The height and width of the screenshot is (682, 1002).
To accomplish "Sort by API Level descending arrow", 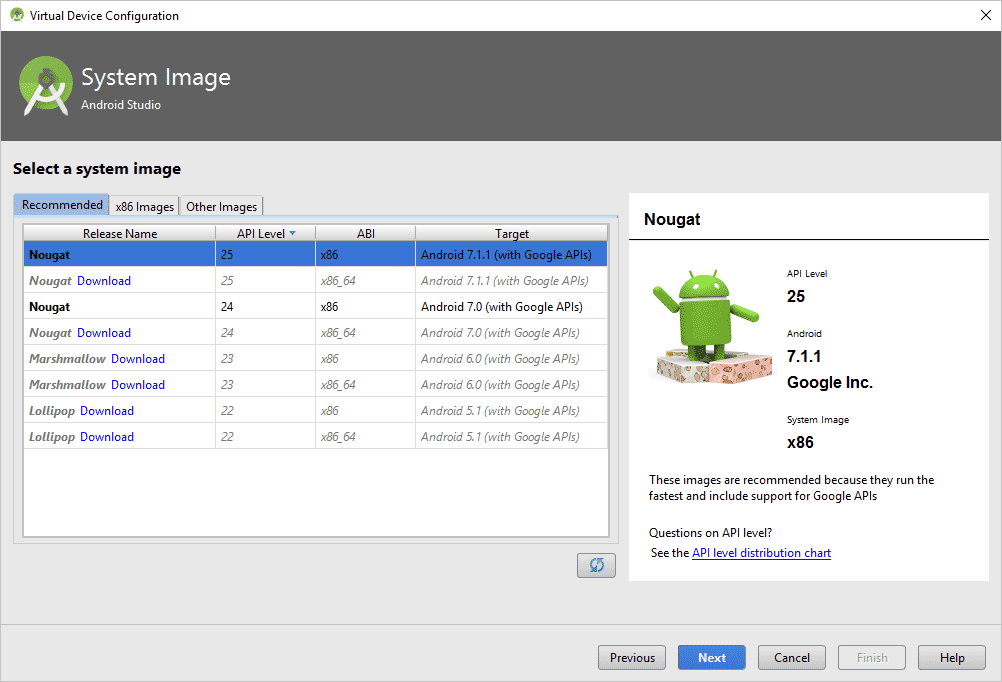I will (x=292, y=233).
